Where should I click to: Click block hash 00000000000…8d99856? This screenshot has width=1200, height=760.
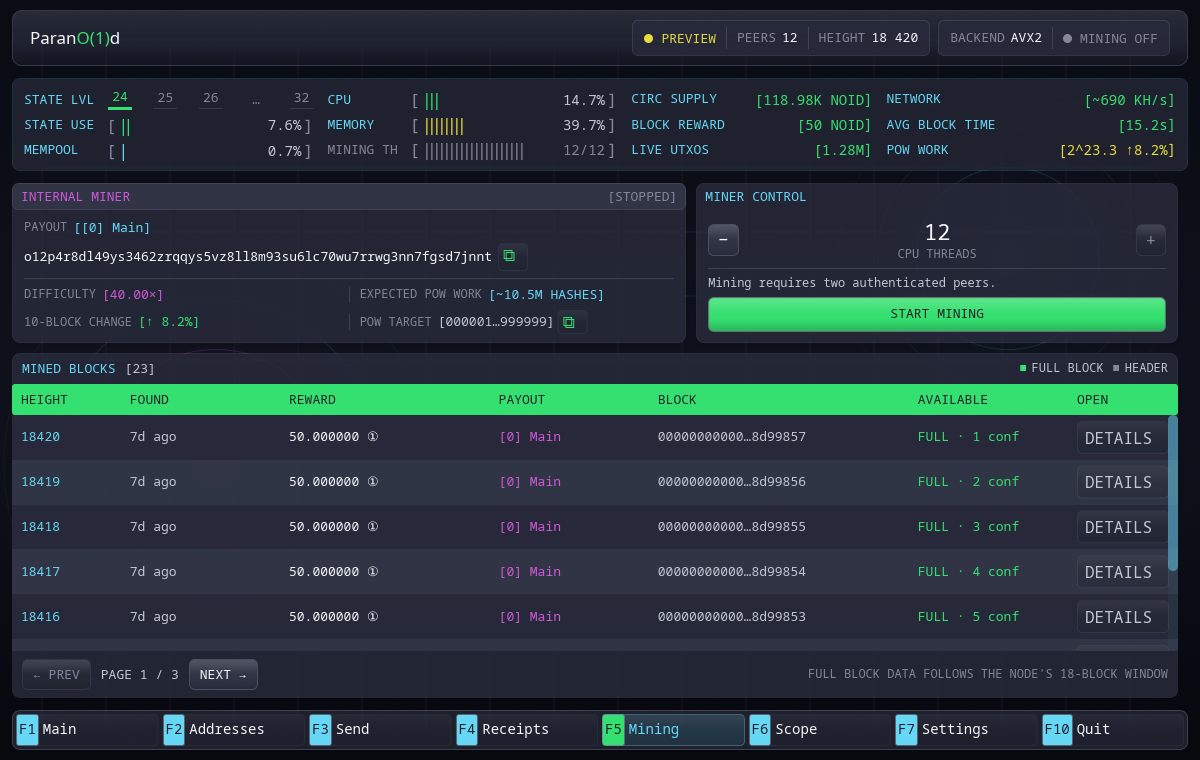732,482
